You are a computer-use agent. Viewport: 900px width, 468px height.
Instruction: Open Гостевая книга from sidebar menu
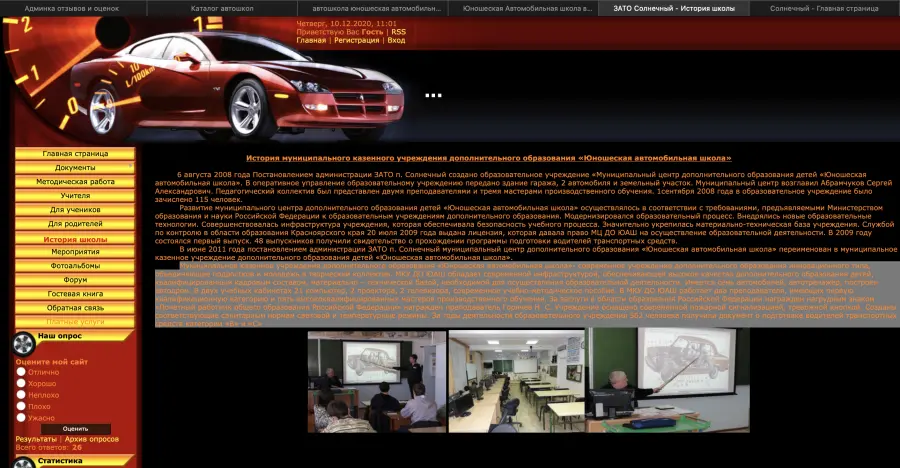75,294
